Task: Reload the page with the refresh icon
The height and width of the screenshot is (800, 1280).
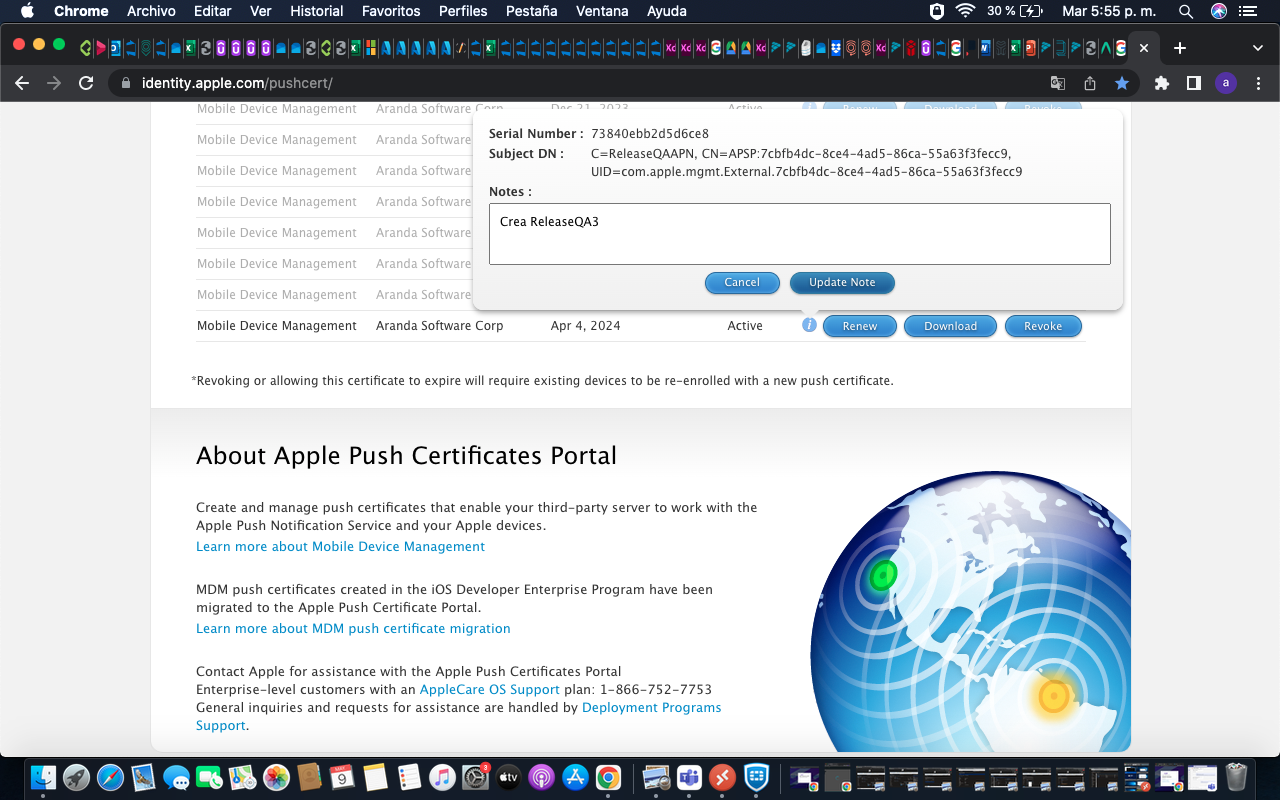Action: tap(86, 84)
